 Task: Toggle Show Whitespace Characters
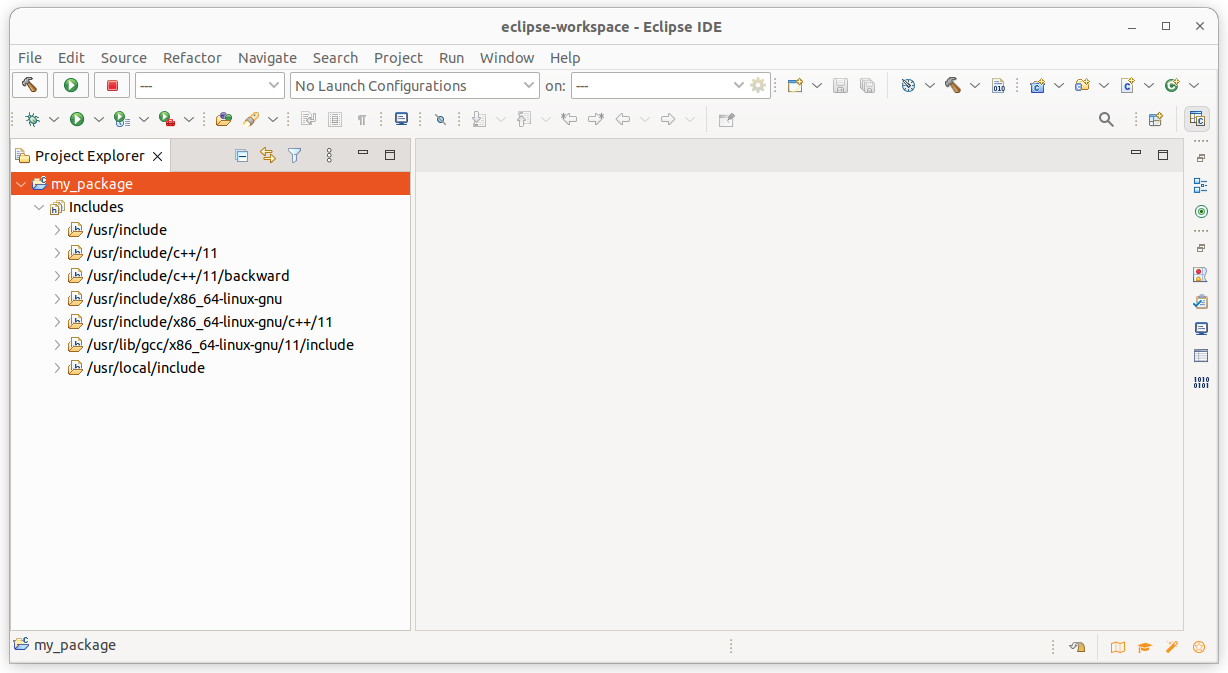361,119
